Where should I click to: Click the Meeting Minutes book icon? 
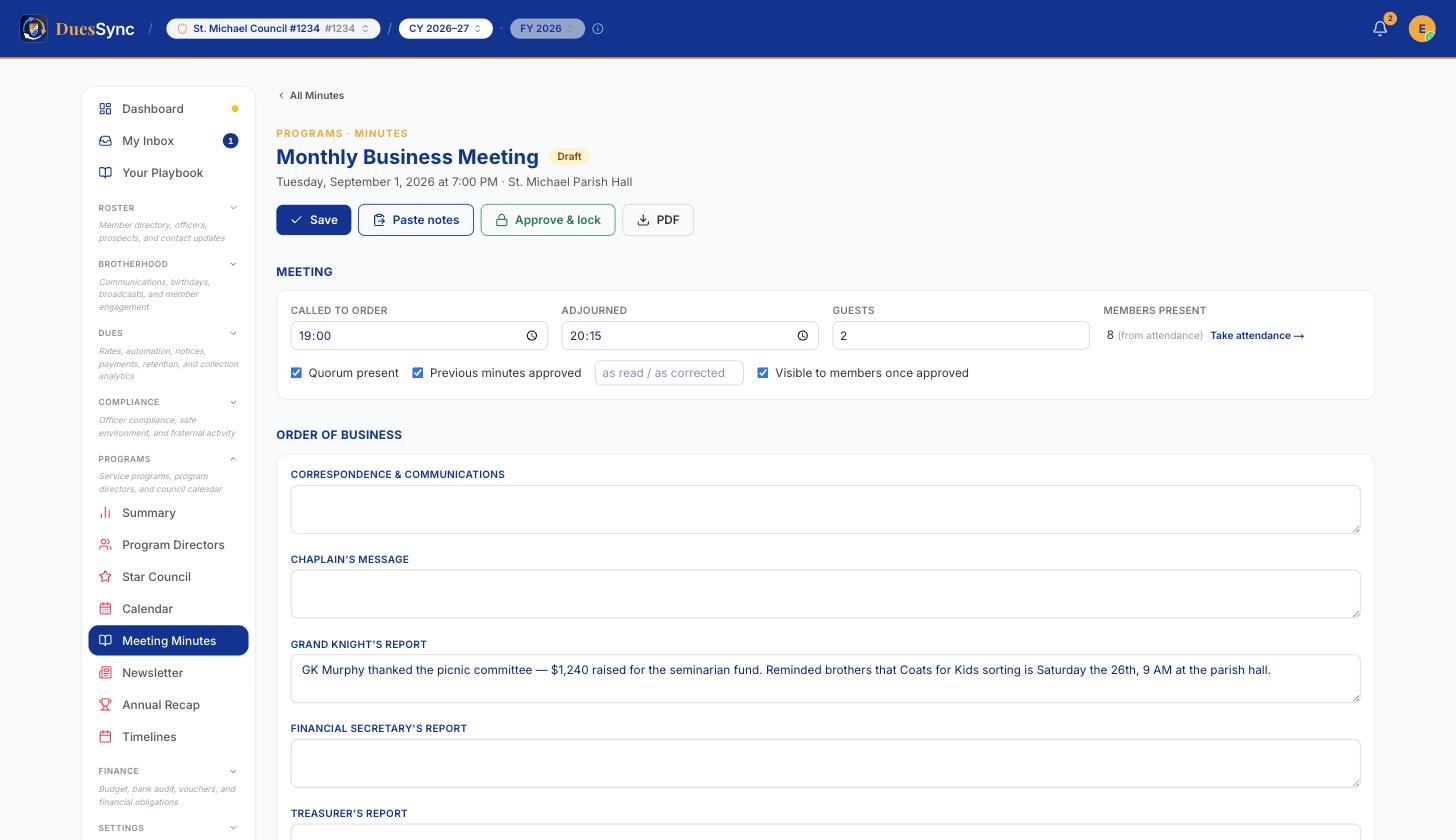click(x=105, y=641)
